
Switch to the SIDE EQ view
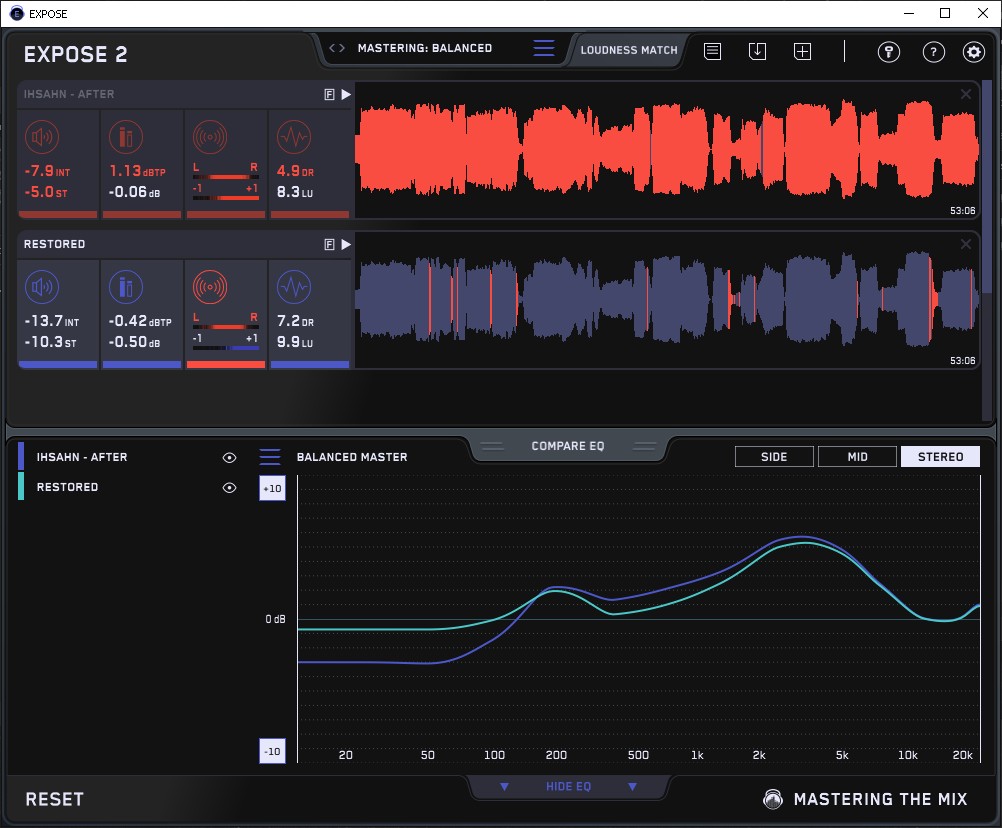774,457
